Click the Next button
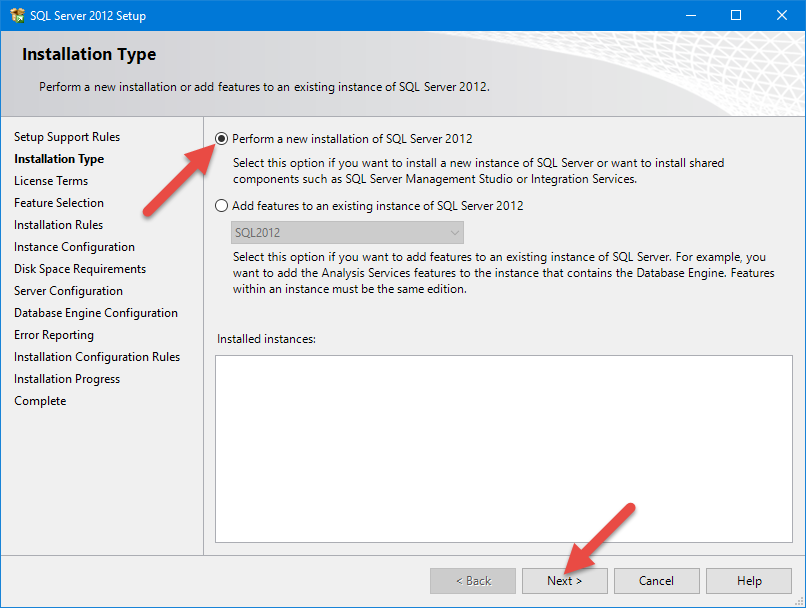This screenshot has height=608, width=806. tap(565, 581)
